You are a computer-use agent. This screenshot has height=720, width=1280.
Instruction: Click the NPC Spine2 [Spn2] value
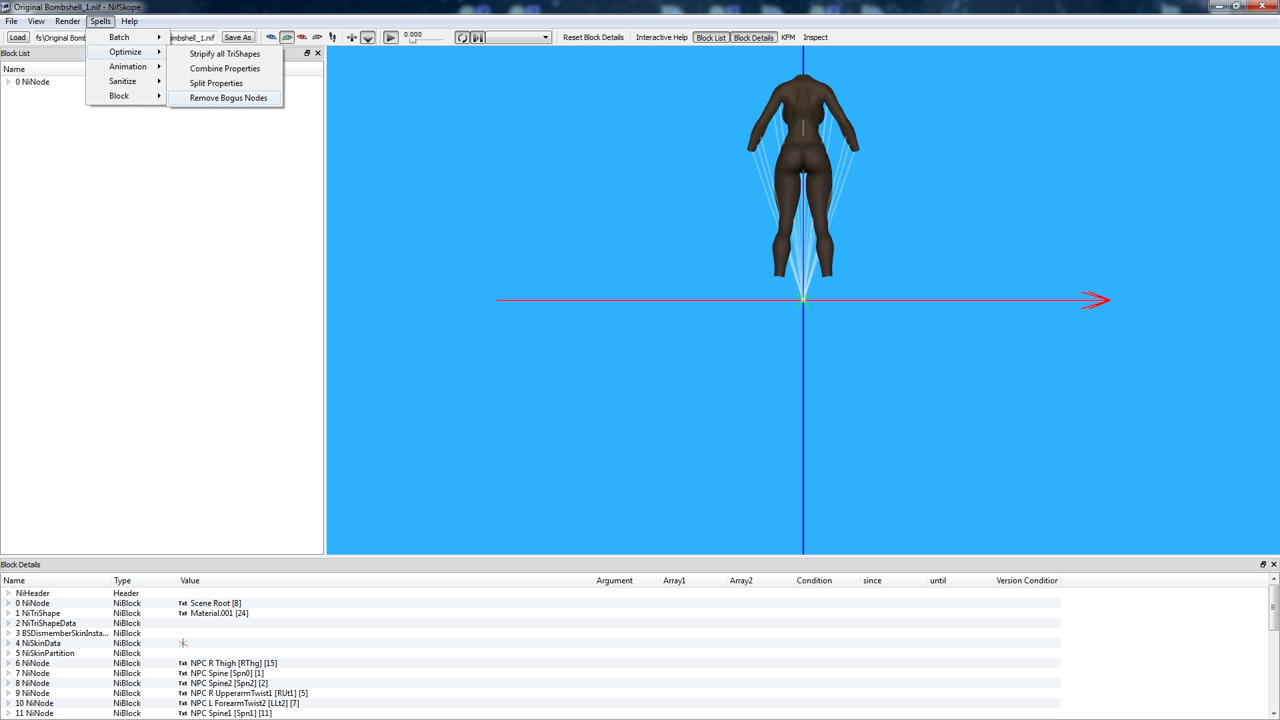click(229, 683)
